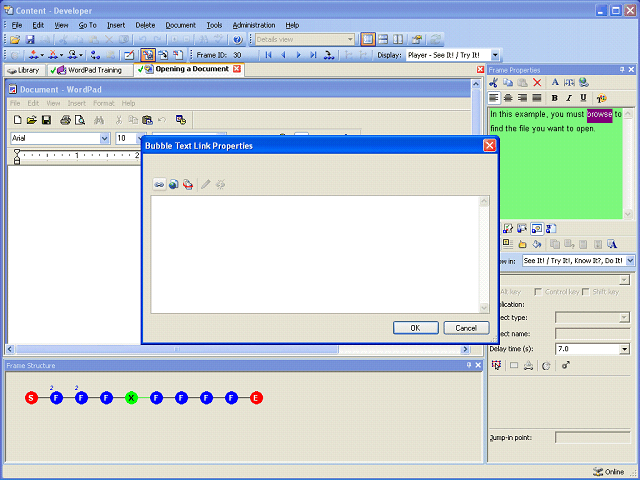
Task: Open the Delay time dropdown
Action: tap(624, 349)
